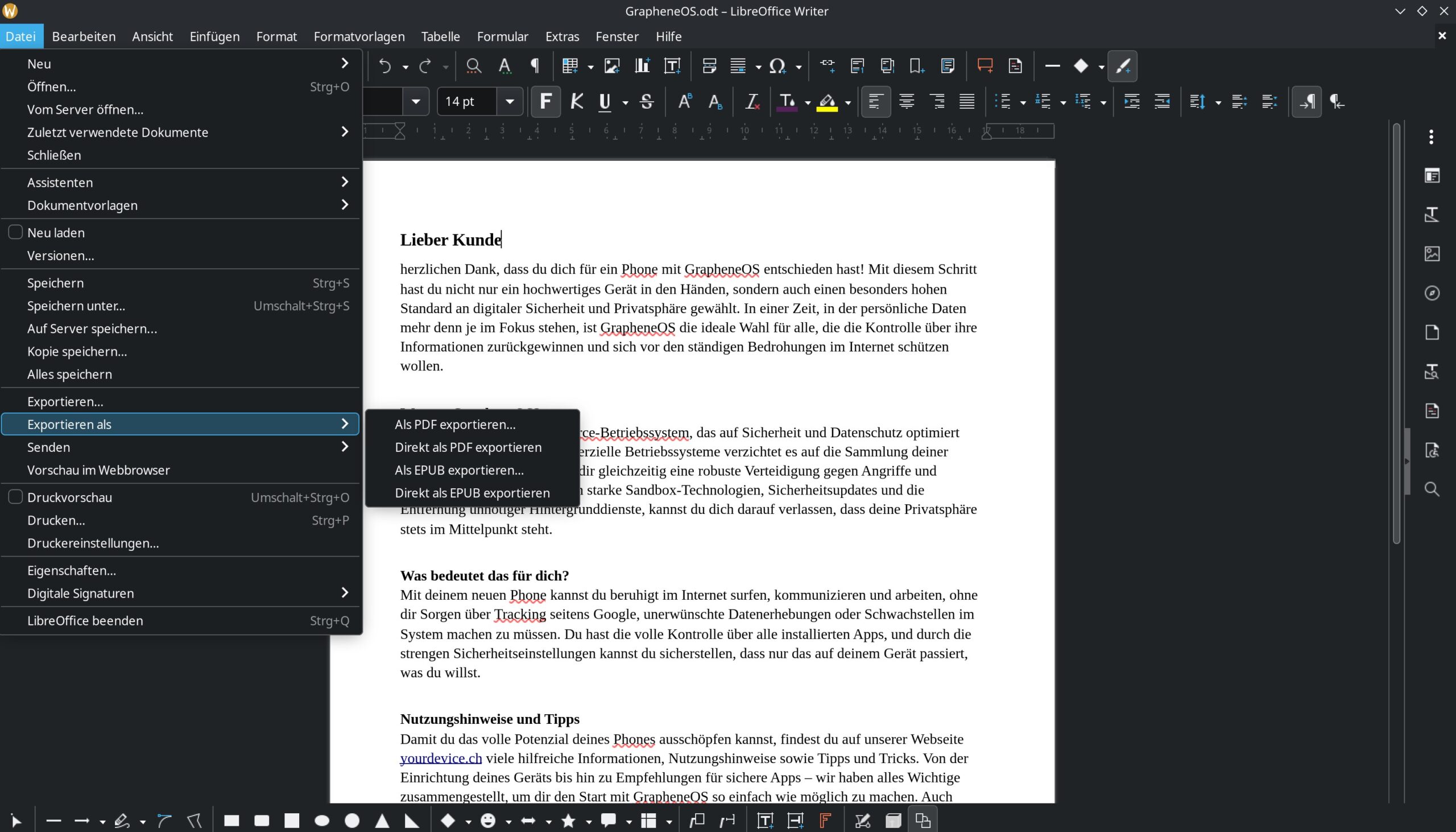Viewport: 1456px width, 832px height.
Task: Toggle strikethrough text formatting
Action: tap(646, 102)
